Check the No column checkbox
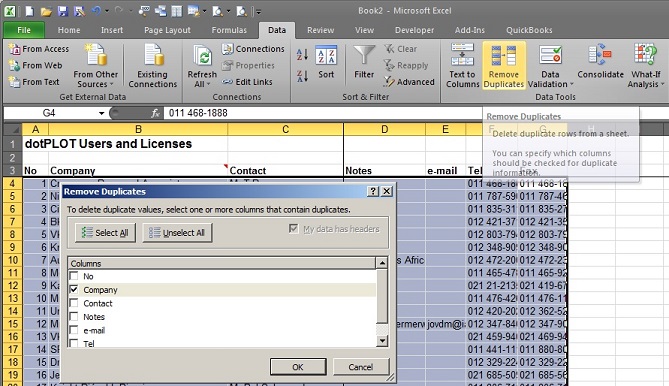 [x=74, y=276]
